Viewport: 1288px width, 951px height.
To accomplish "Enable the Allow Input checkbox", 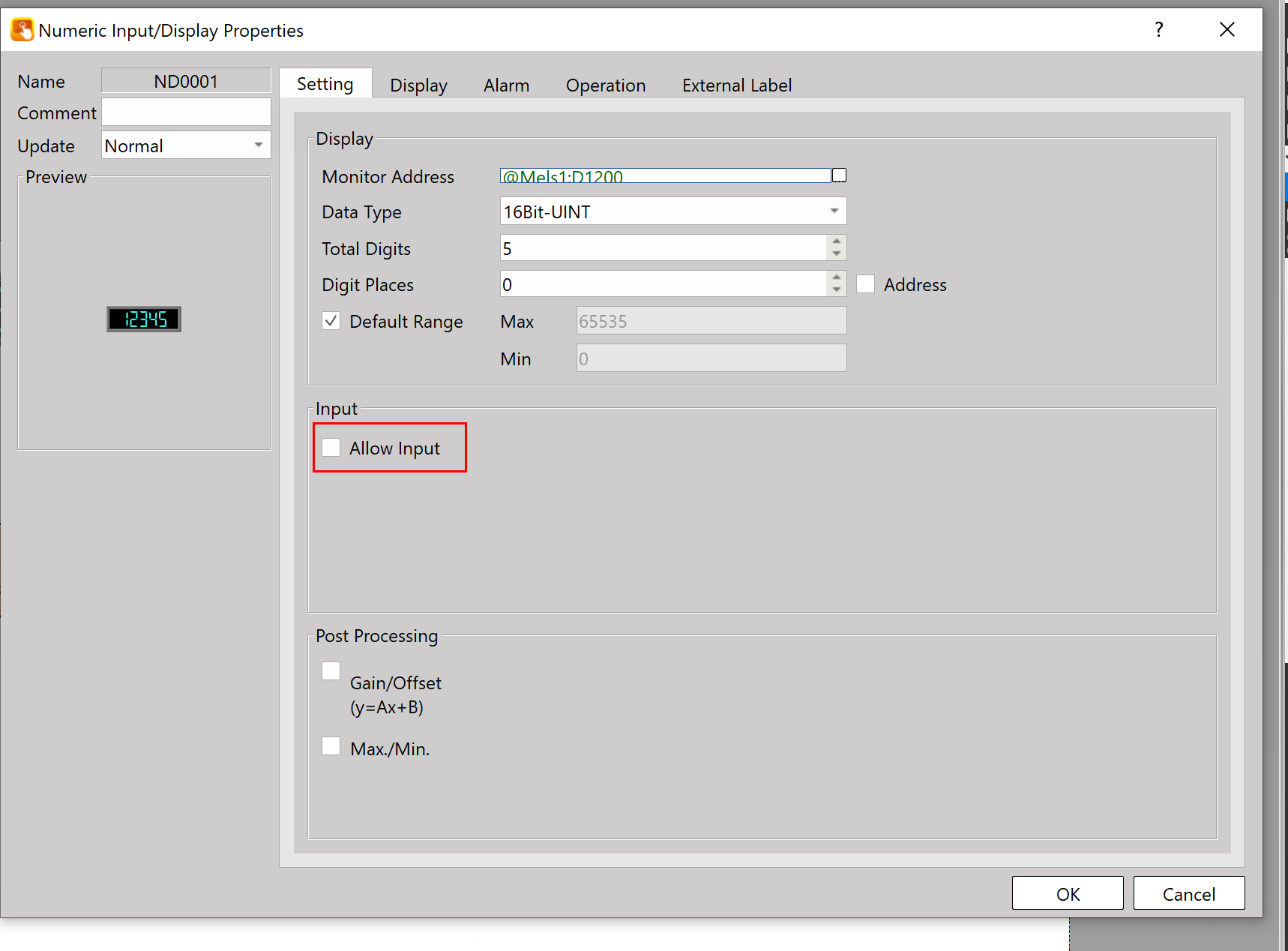I will 331,448.
